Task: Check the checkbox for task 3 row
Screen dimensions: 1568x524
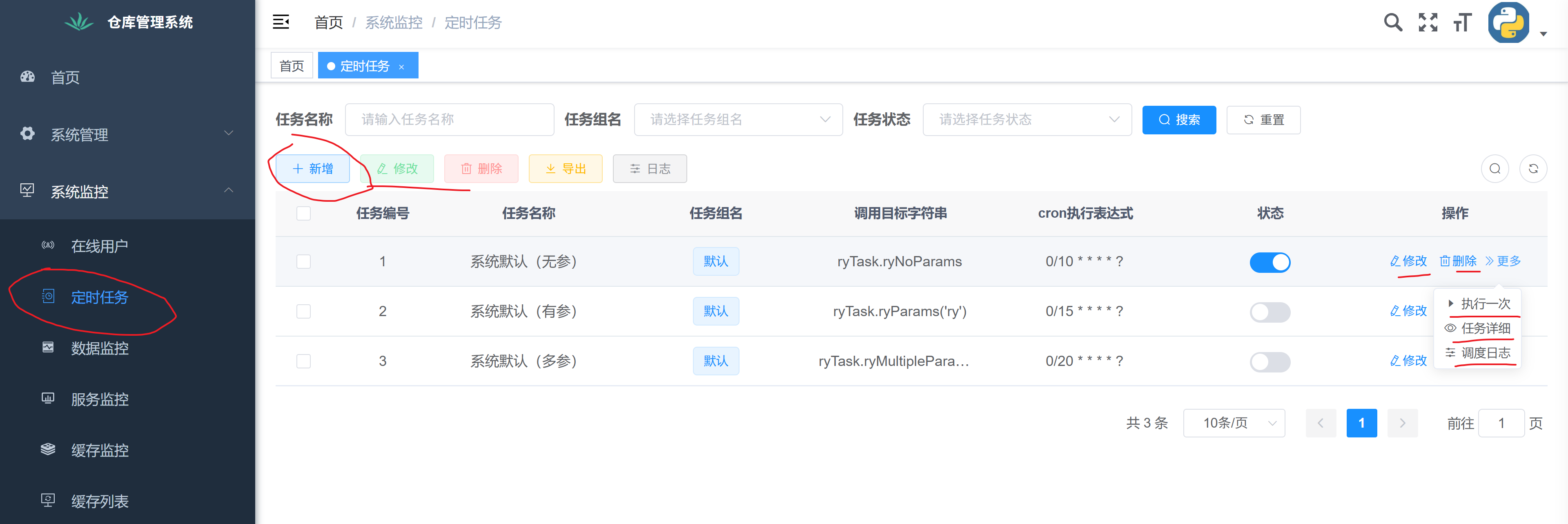Action: pyautogui.click(x=303, y=361)
